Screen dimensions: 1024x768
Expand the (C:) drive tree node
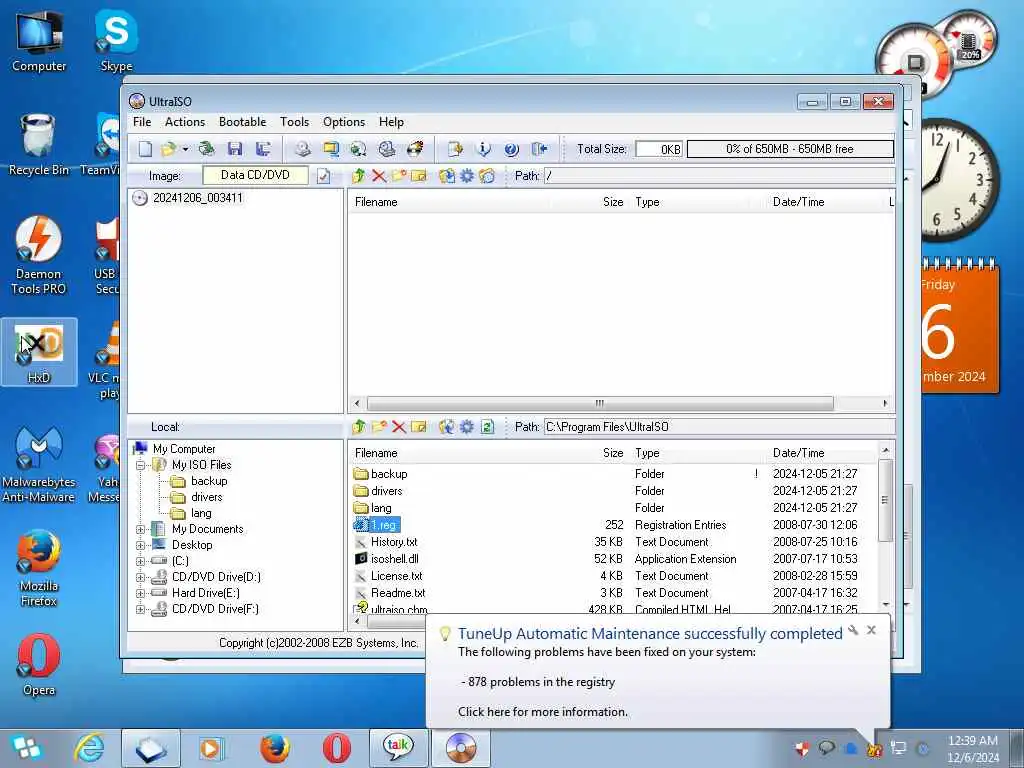[140, 561]
